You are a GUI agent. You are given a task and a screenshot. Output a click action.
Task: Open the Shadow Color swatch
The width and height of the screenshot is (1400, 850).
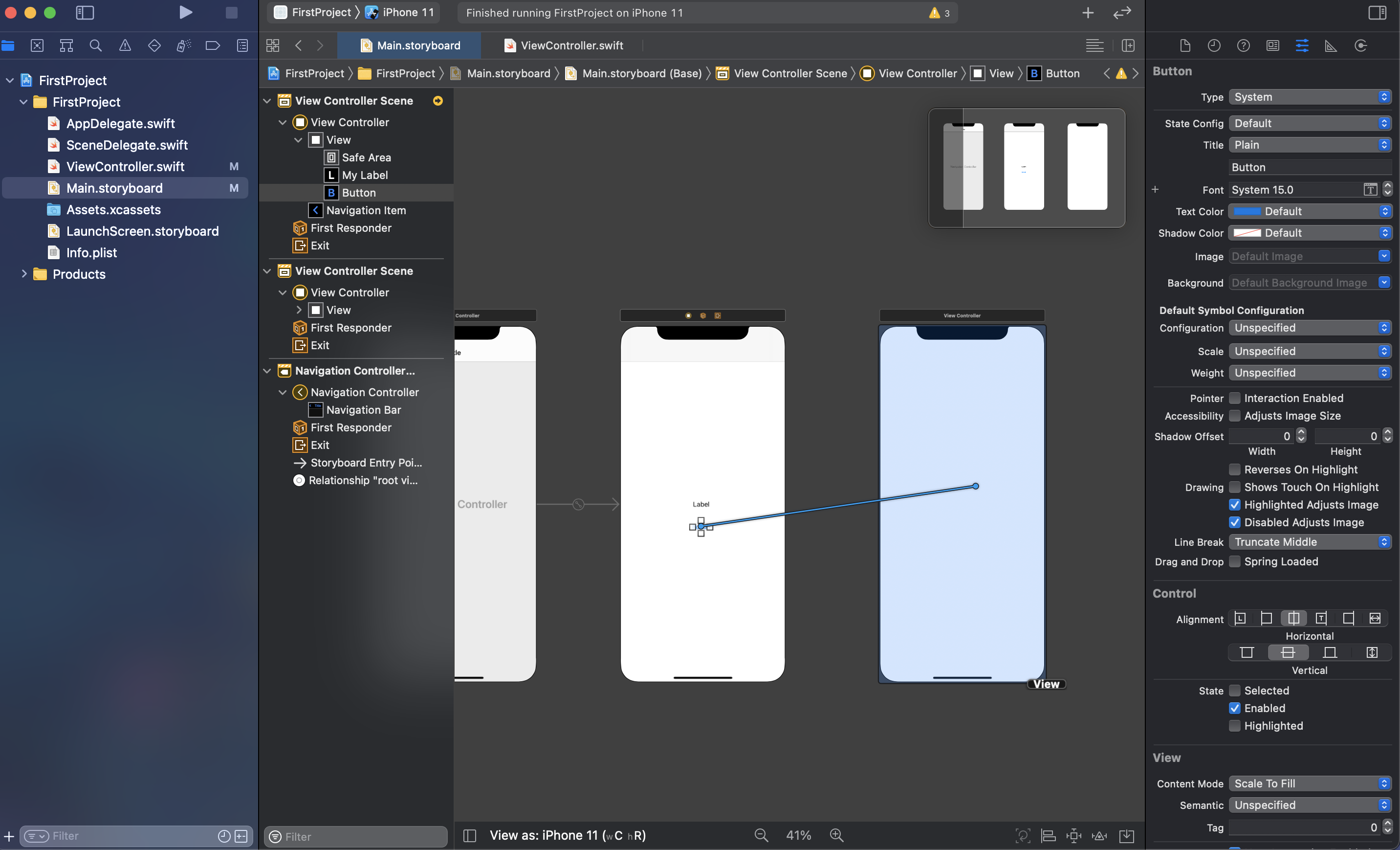click(x=1247, y=233)
